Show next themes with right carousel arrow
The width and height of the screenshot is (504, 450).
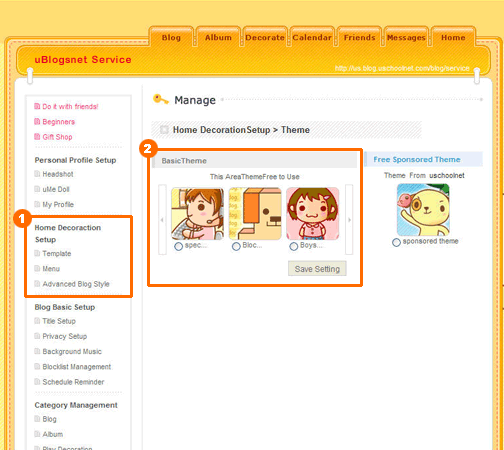coord(349,220)
